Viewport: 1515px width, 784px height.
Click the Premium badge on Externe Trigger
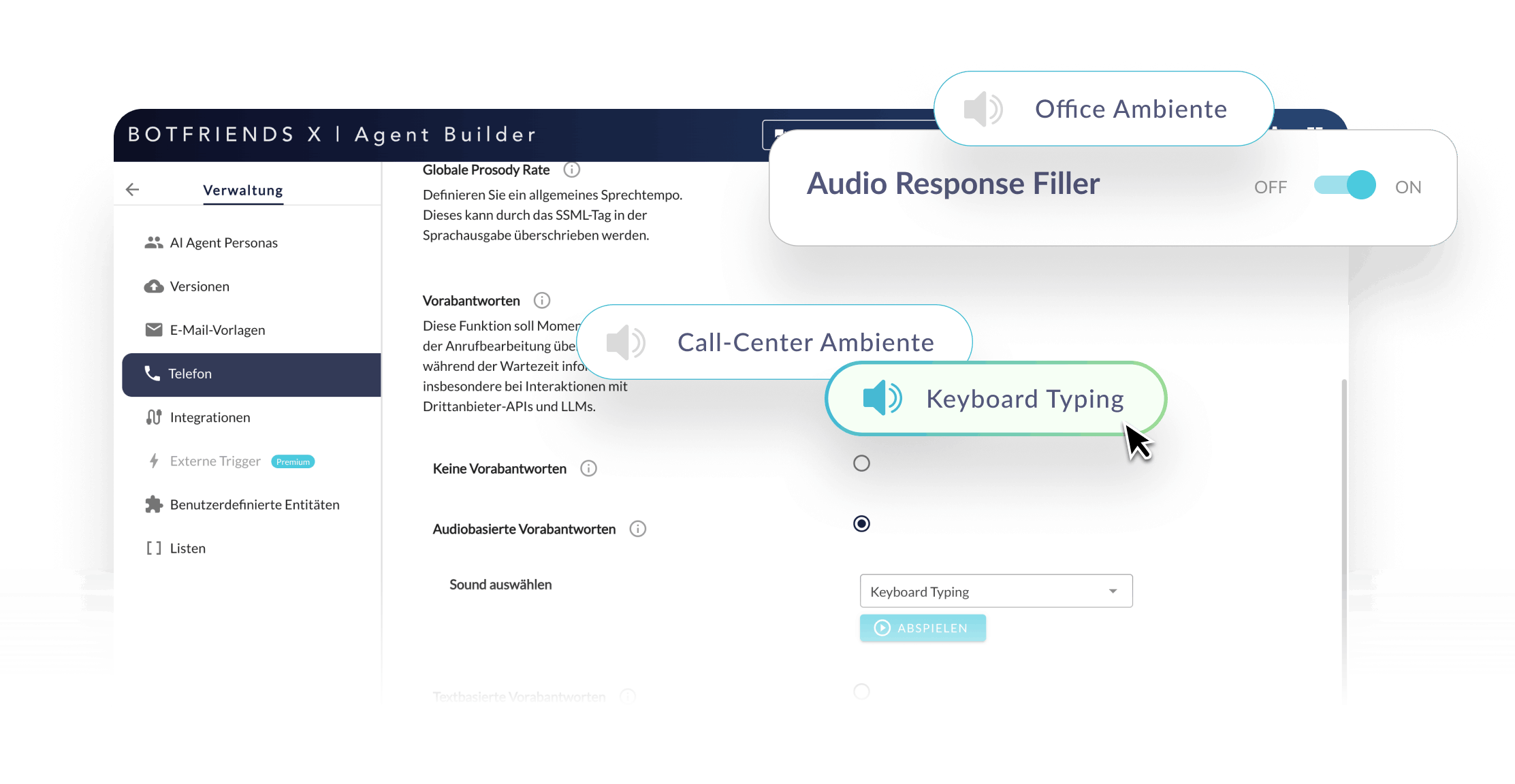pyautogui.click(x=293, y=461)
